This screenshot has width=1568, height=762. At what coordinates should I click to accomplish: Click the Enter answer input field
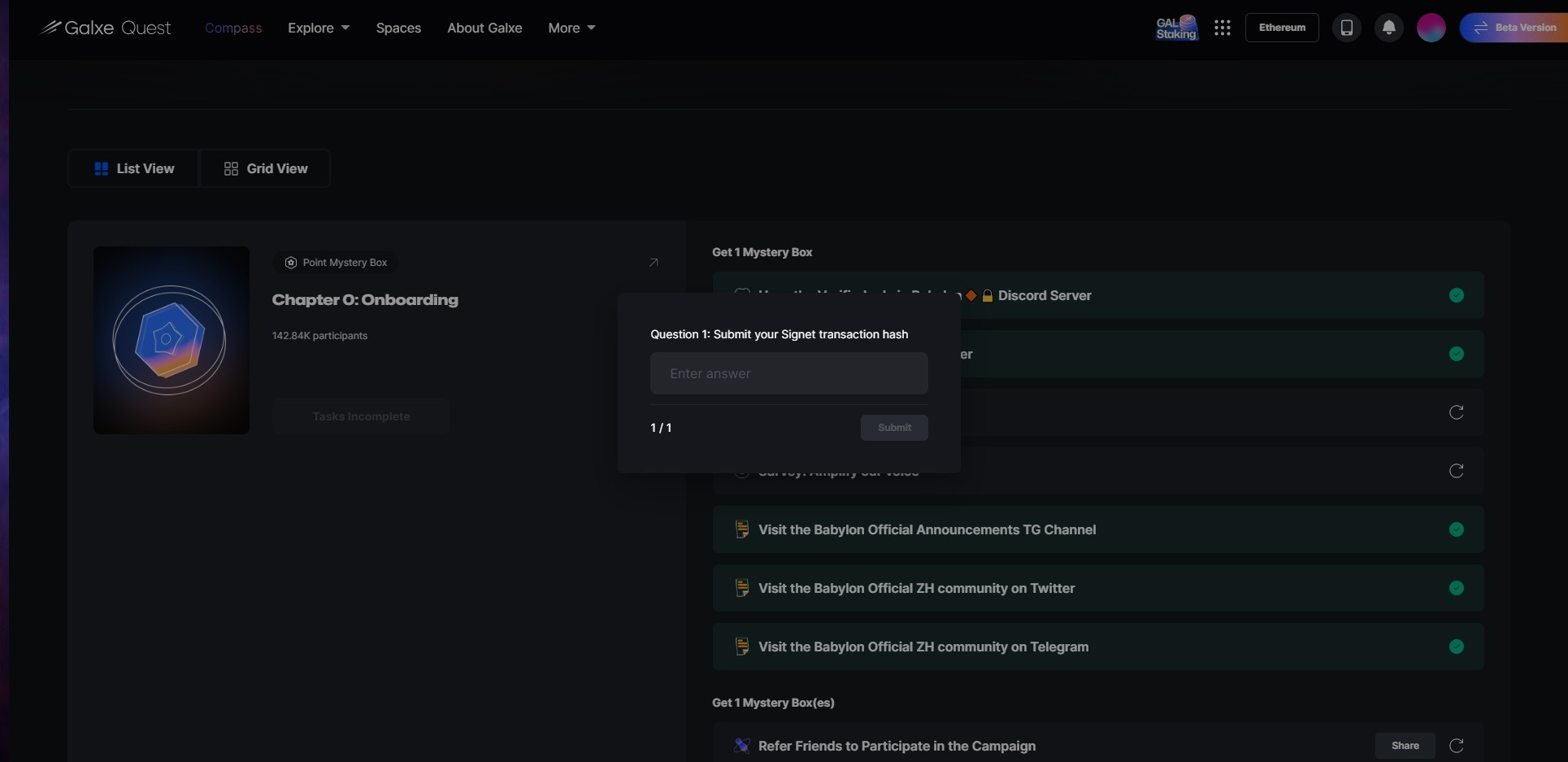point(788,373)
